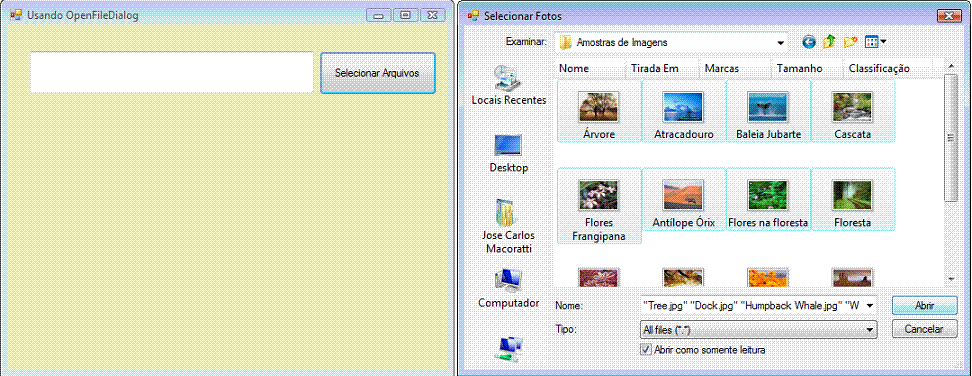Select the Computador sidebar icon
Image resolution: width=972 pixels, height=376 pixels.
click(508, 289)
